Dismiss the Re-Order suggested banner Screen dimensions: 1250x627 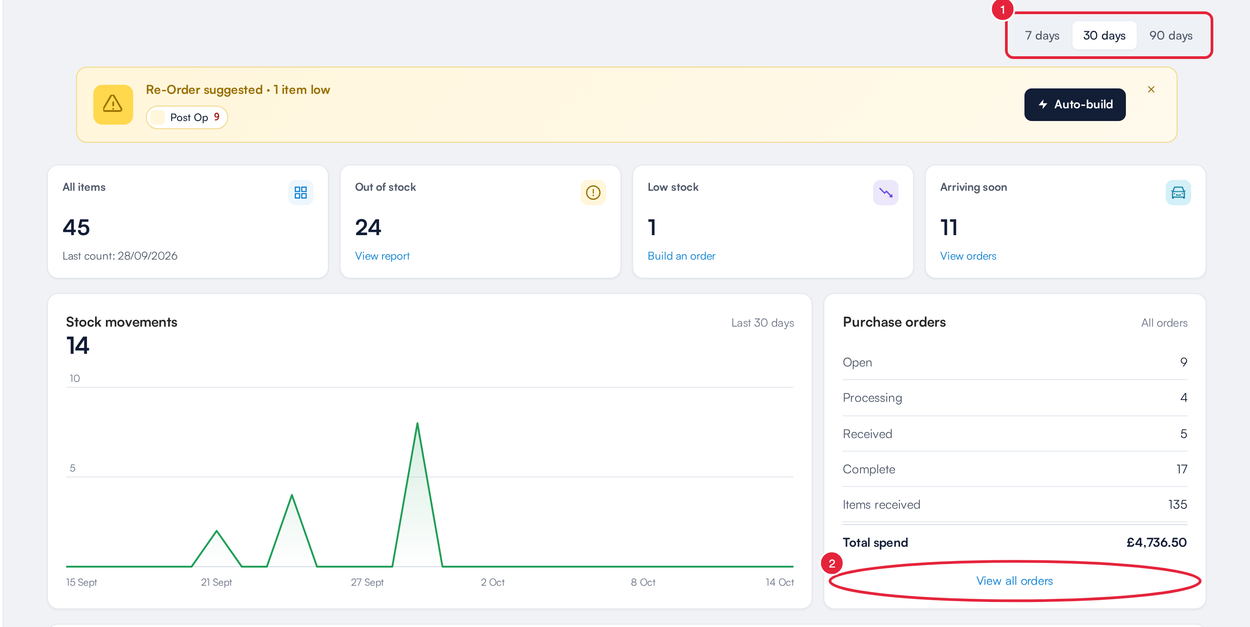[x=1151, y=90]
